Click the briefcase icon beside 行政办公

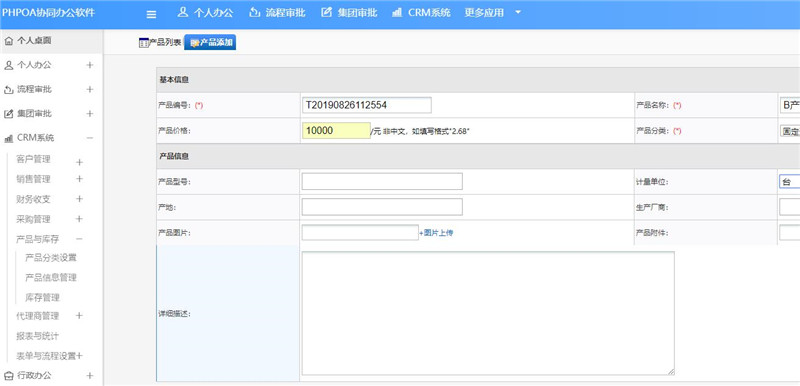(9, 376)
